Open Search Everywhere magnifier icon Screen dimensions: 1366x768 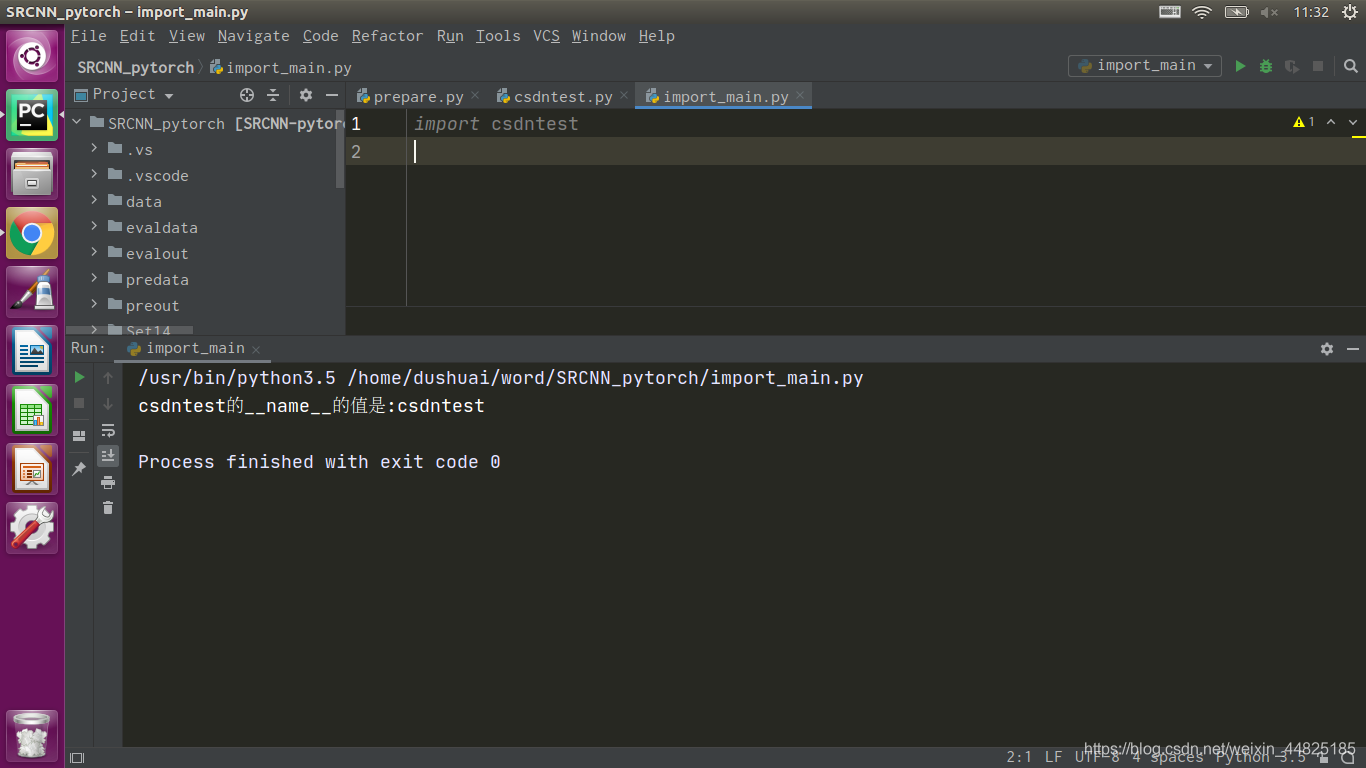[x=1351, y=66]
